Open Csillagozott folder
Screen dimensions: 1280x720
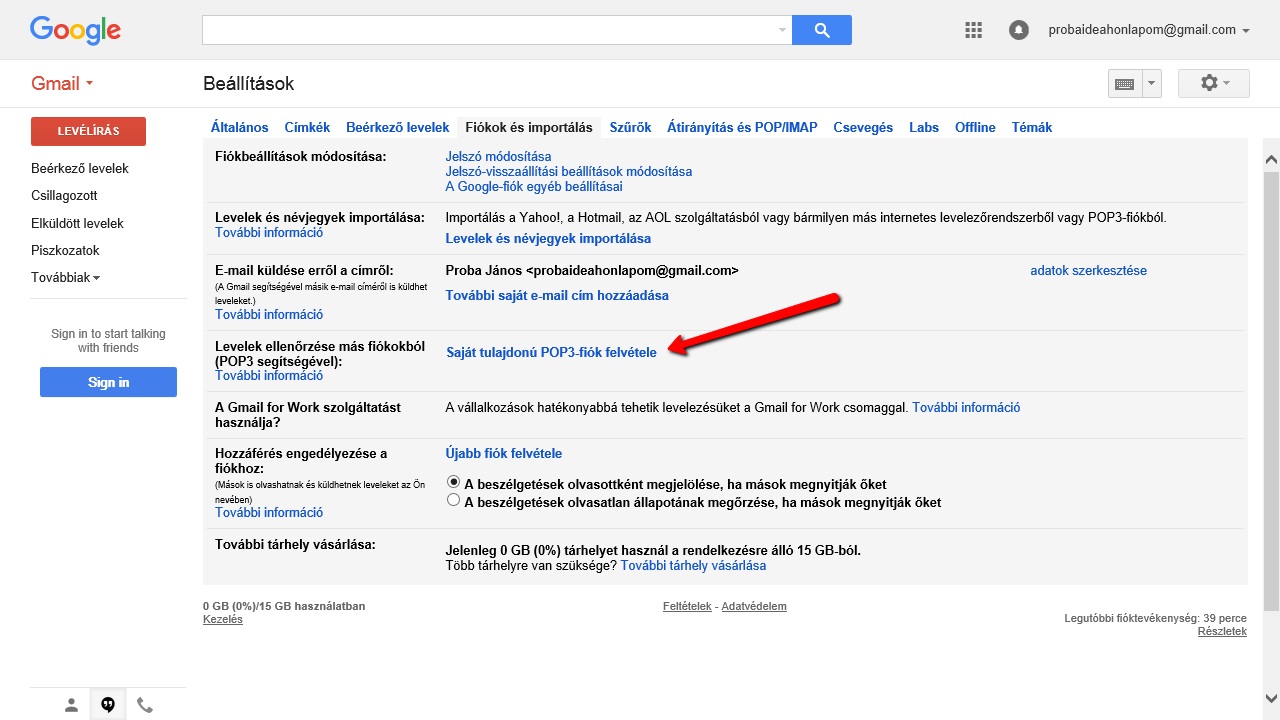pyautogui.click(x=64, y=195)
